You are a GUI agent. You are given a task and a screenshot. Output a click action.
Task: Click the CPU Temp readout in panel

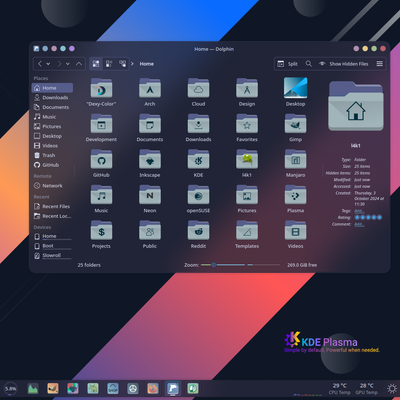coord(339,389)
